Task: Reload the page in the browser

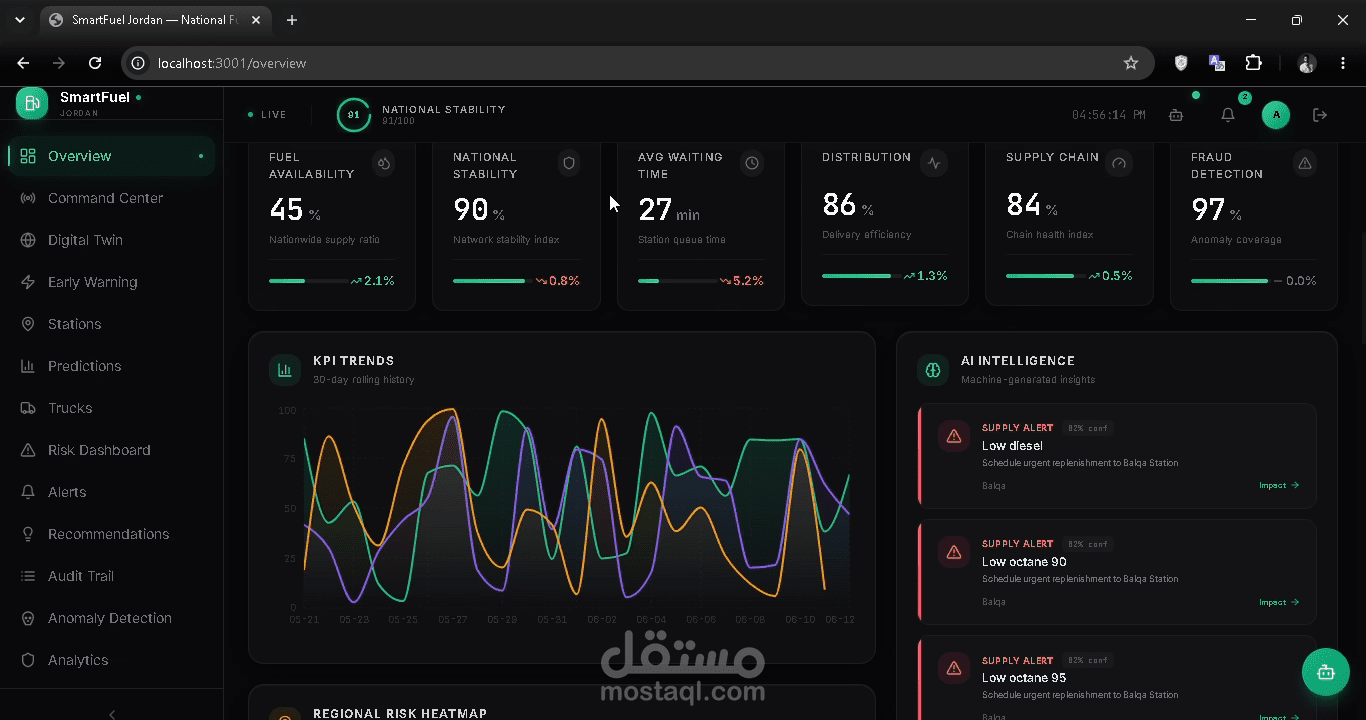Action: (x=95, y=63)
